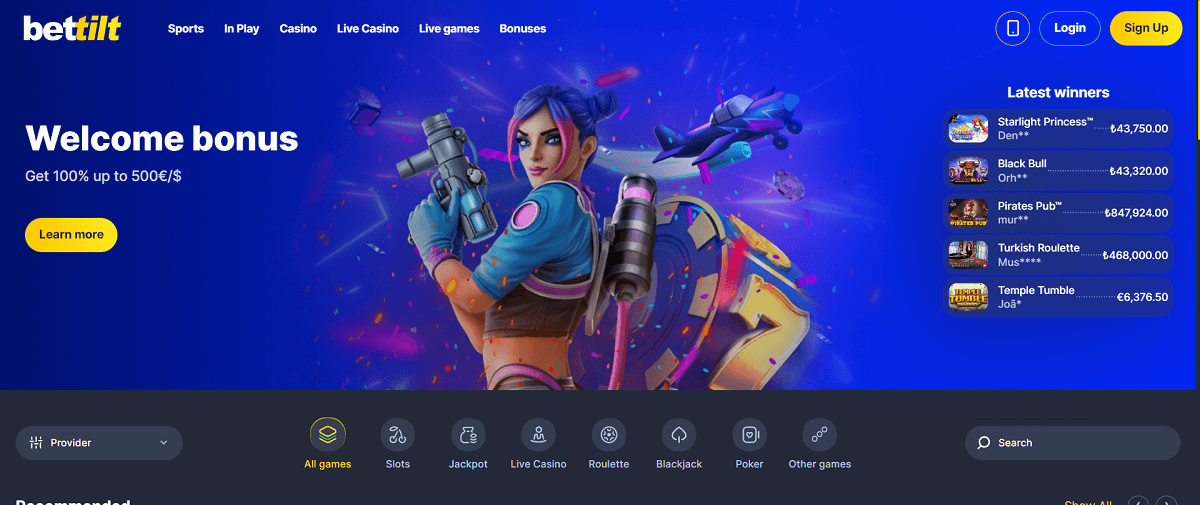Go to the Casino section
Screen dimensions: 1200x505
point(298,29)
